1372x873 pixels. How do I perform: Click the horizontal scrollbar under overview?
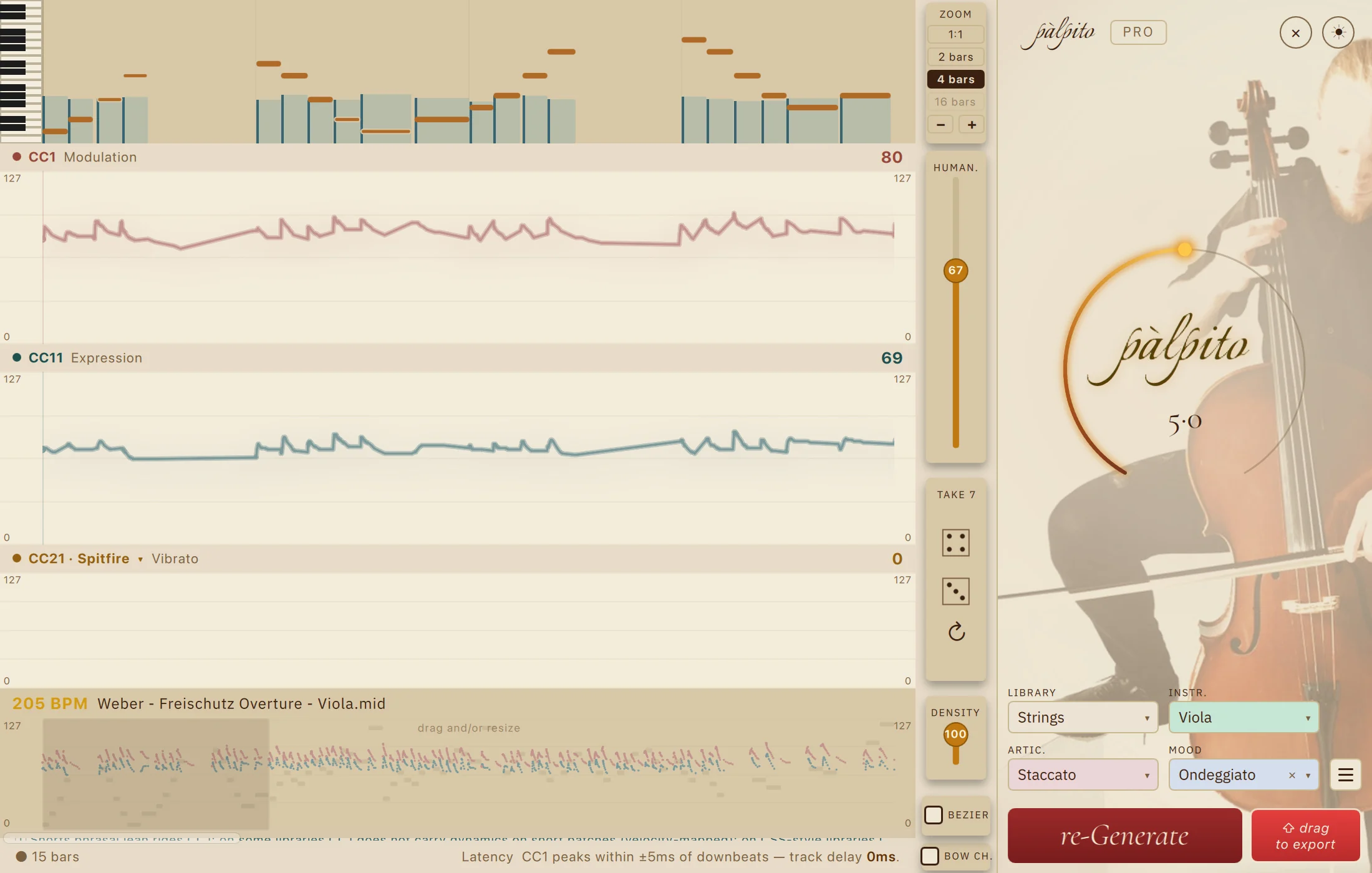coord(122,837)
